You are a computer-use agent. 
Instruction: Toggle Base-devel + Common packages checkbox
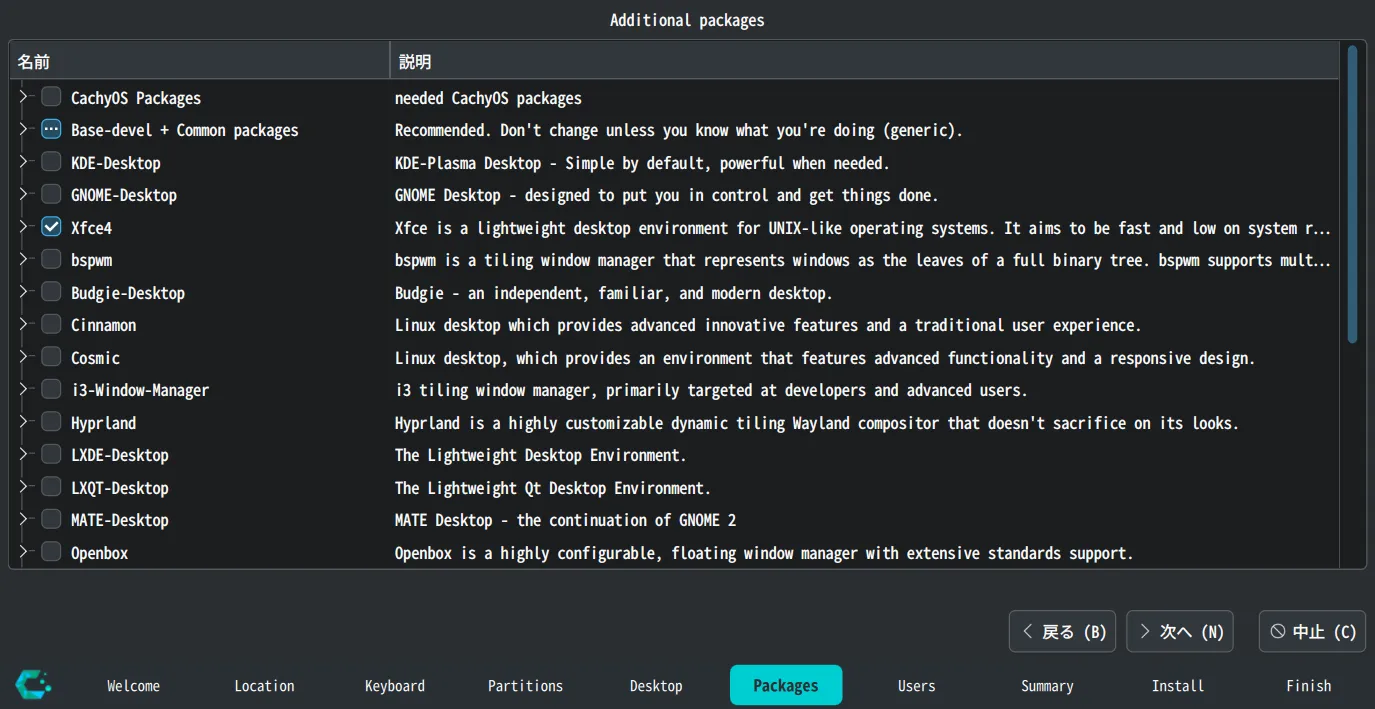pyautogui.click(x=51, y=130)
